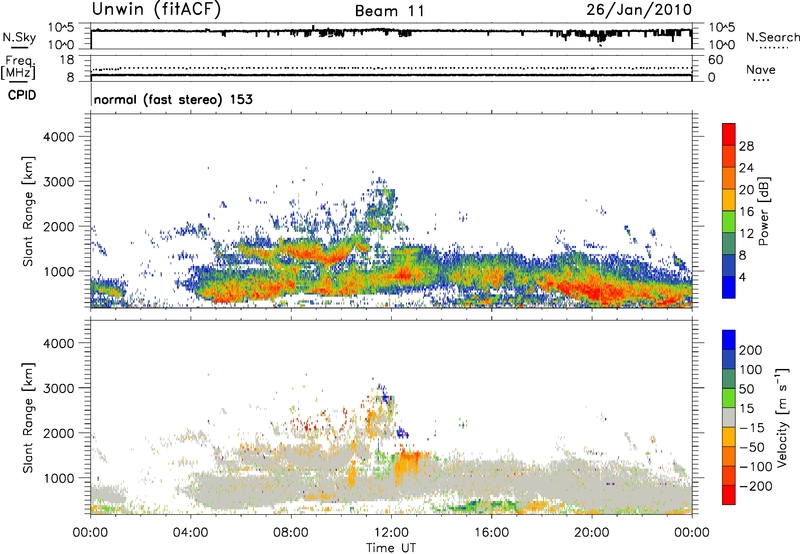
Task: Click the green 12 dB segment of power colorbar
Action: [729, 222]
